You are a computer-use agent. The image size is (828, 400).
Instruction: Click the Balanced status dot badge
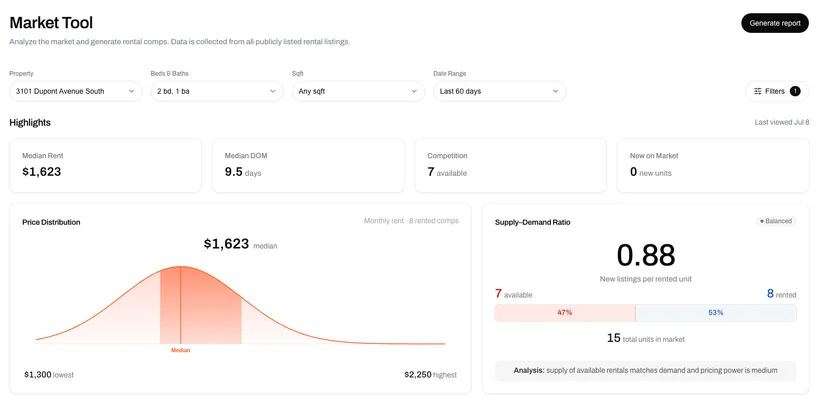click(x=776, y=221)
